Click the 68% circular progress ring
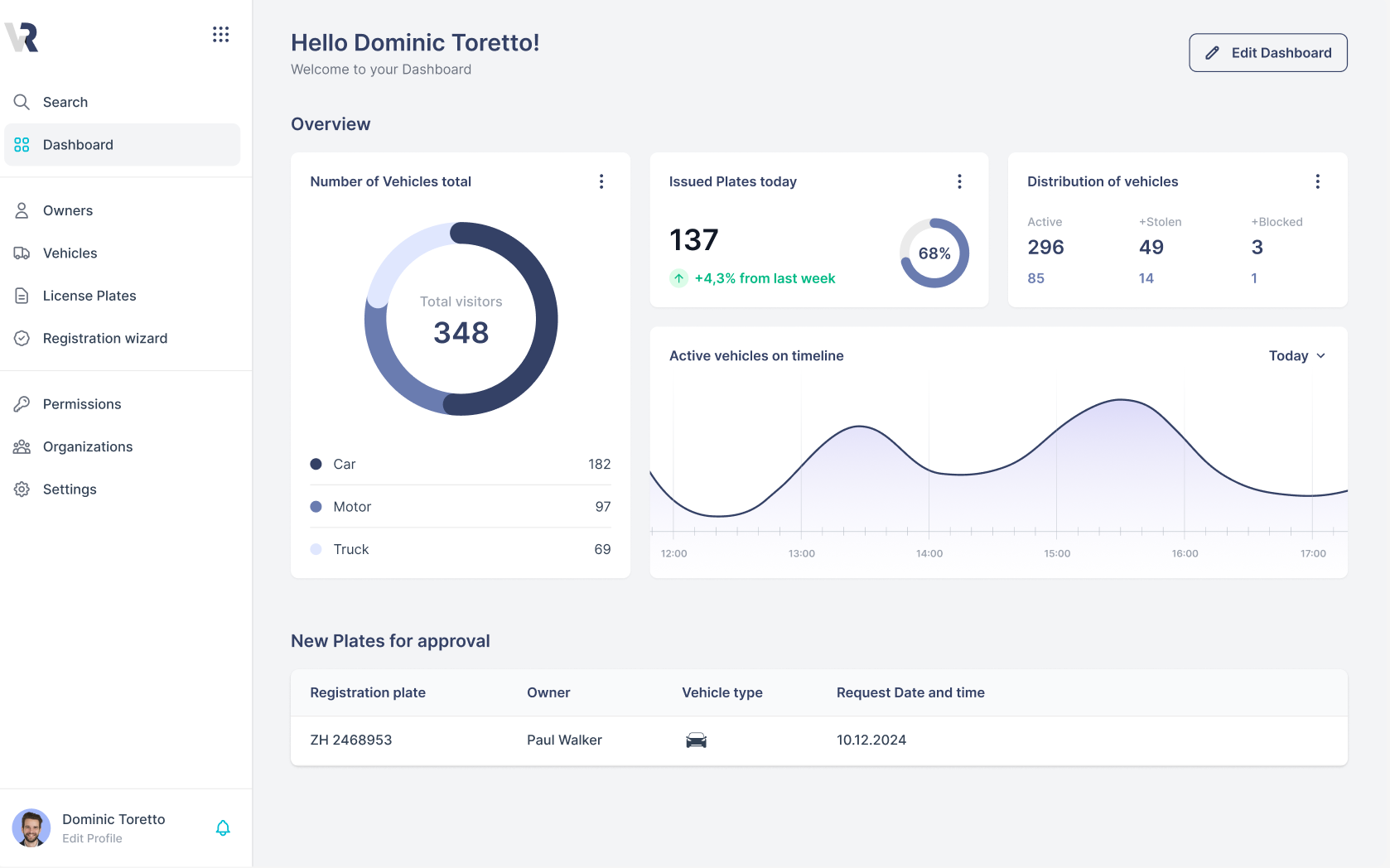 (x=934, y=253)
